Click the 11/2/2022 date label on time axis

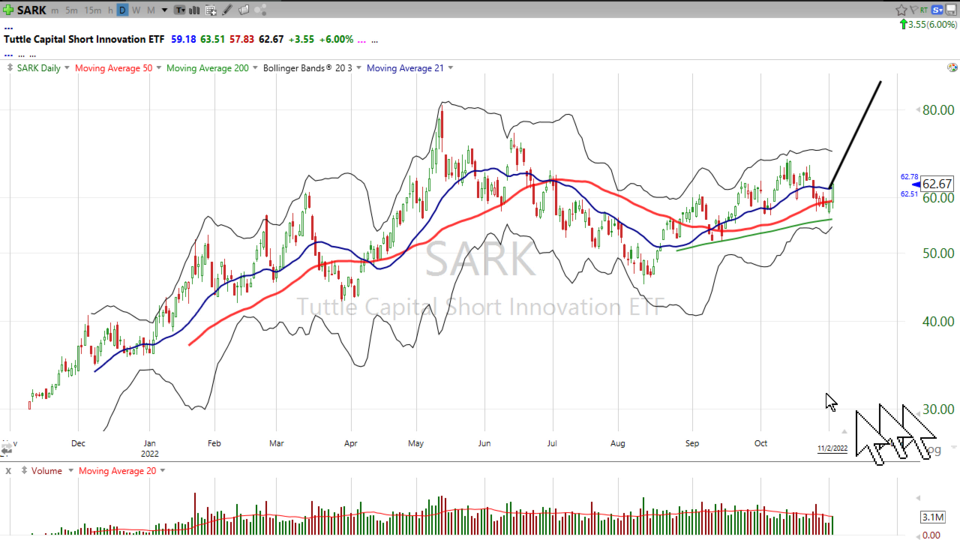click(x=833, y=449)
